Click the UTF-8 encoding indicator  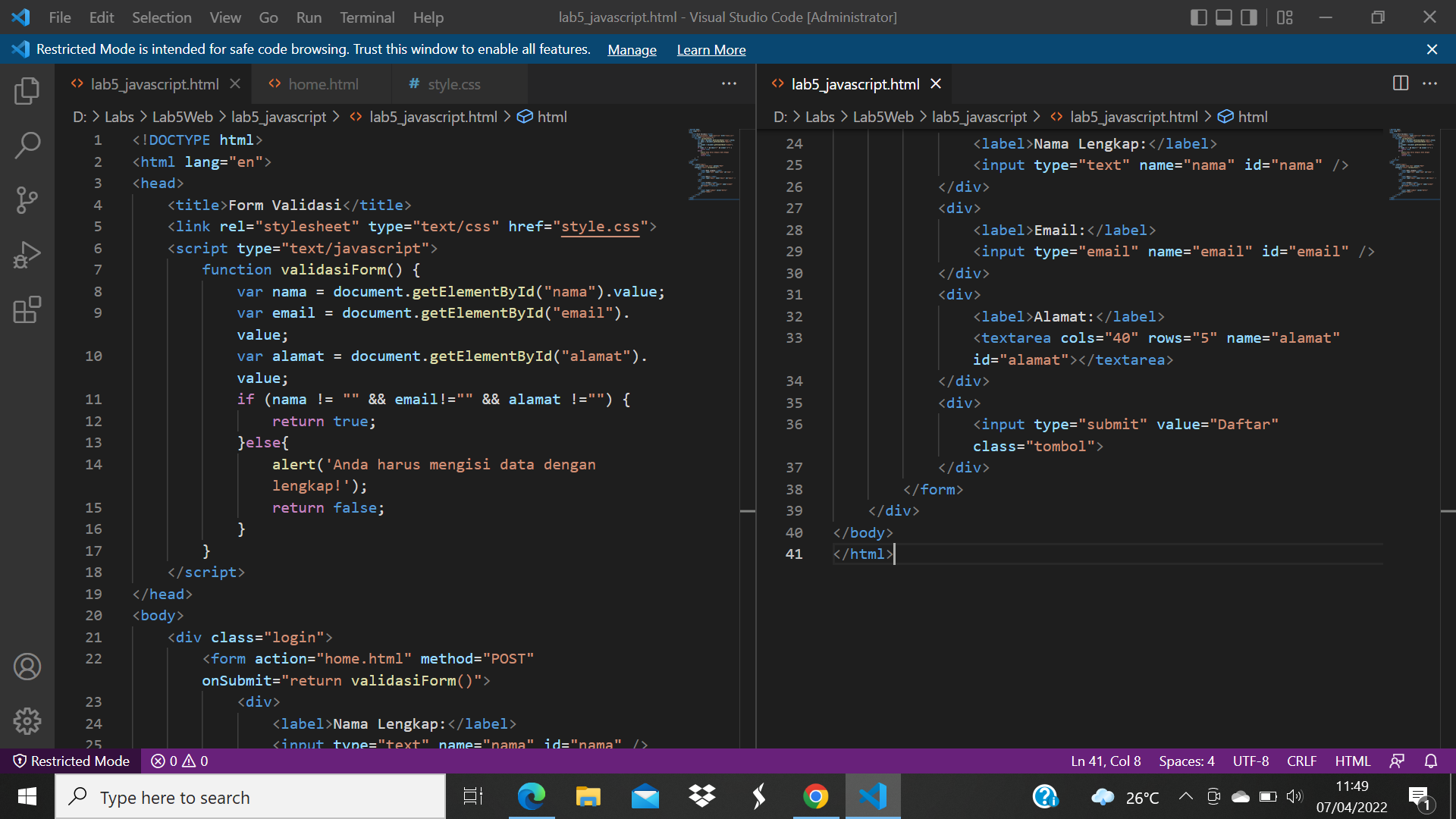coord(1250,761)
